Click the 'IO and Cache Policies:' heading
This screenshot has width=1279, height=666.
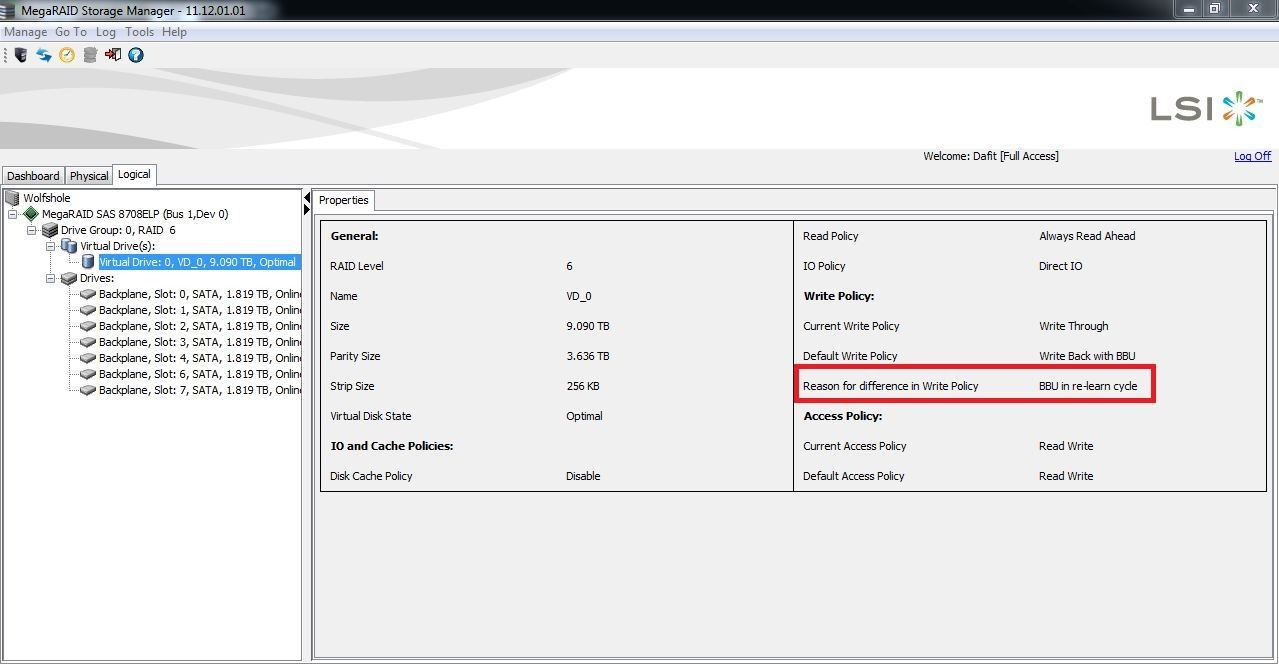(392, 446)
